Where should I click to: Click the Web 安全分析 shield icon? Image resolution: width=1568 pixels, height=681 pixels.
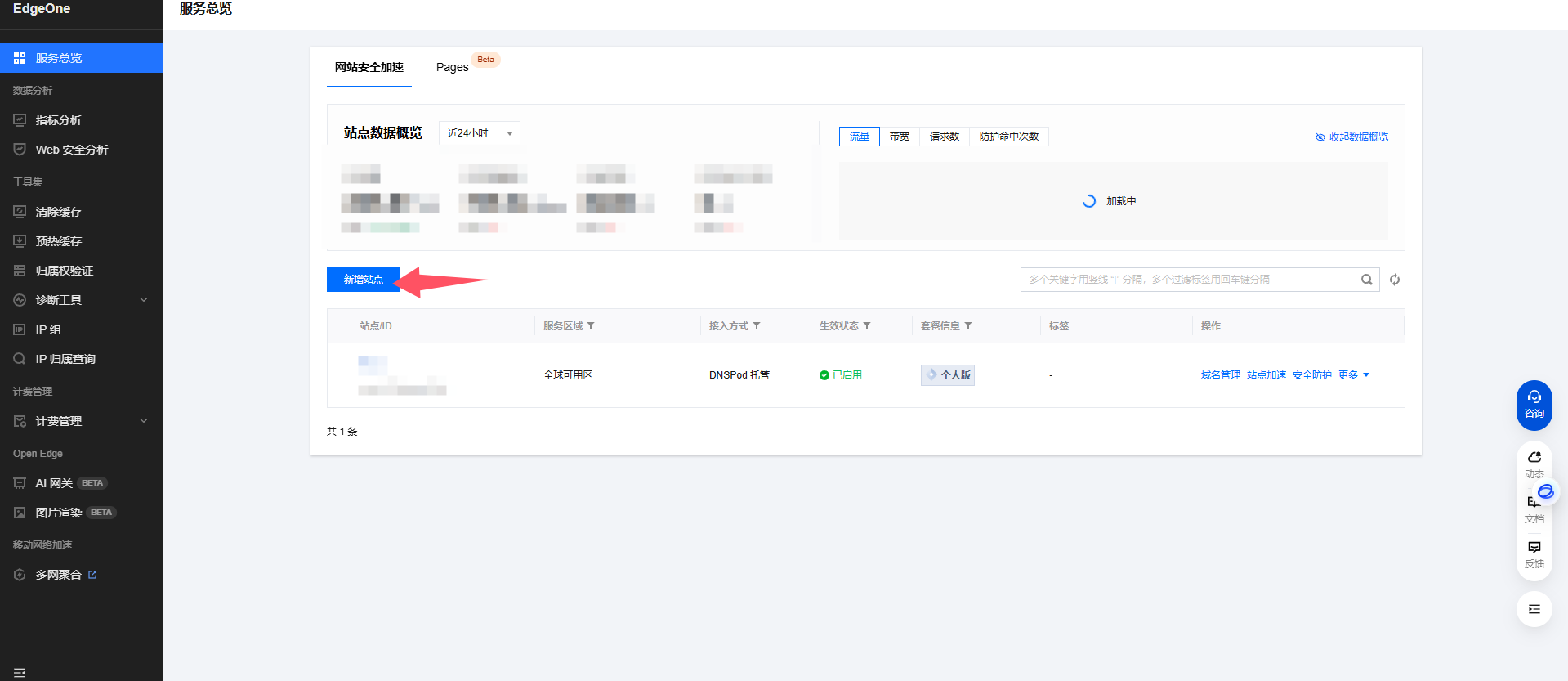tap(20, 150)
